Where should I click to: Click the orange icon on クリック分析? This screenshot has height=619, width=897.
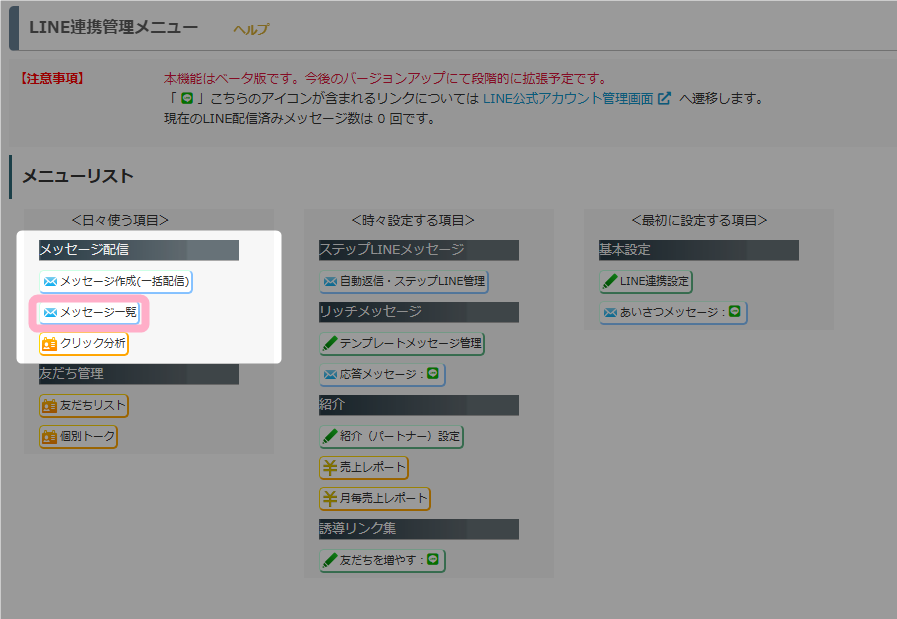pyautogui.click(x=50, y=343)
